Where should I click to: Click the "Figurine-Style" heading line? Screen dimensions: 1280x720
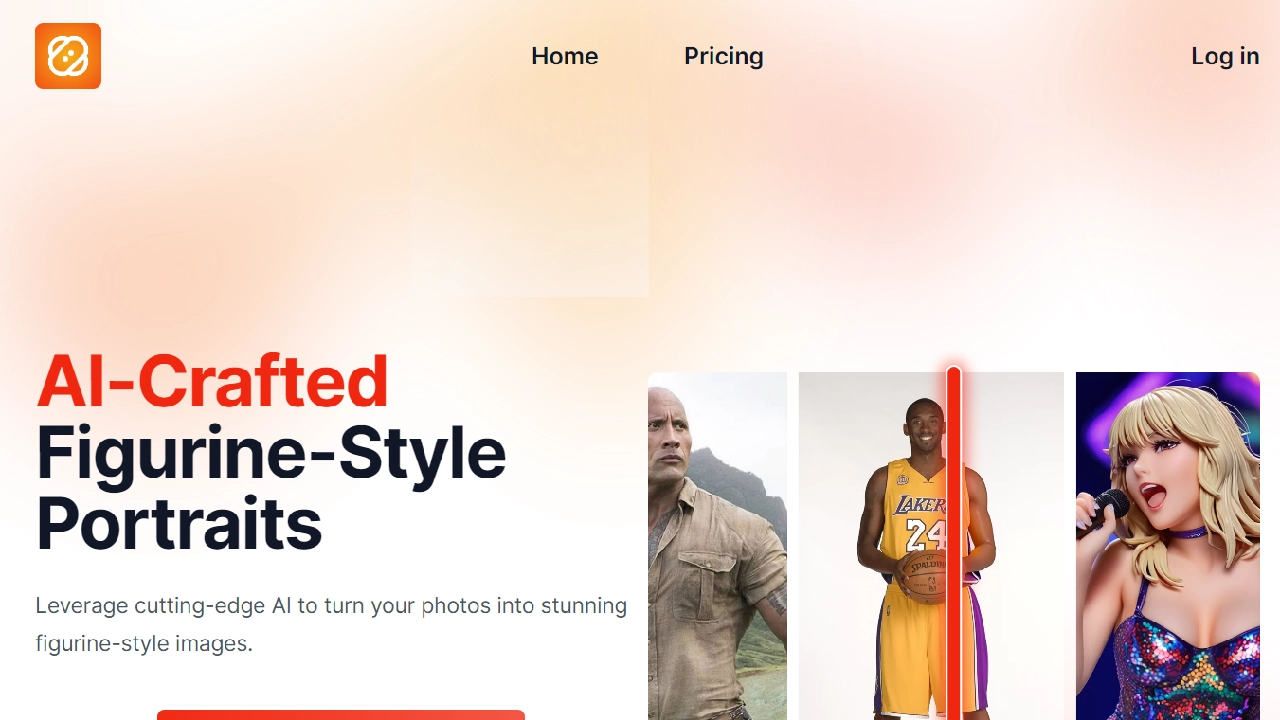click(x=271, y=453)
